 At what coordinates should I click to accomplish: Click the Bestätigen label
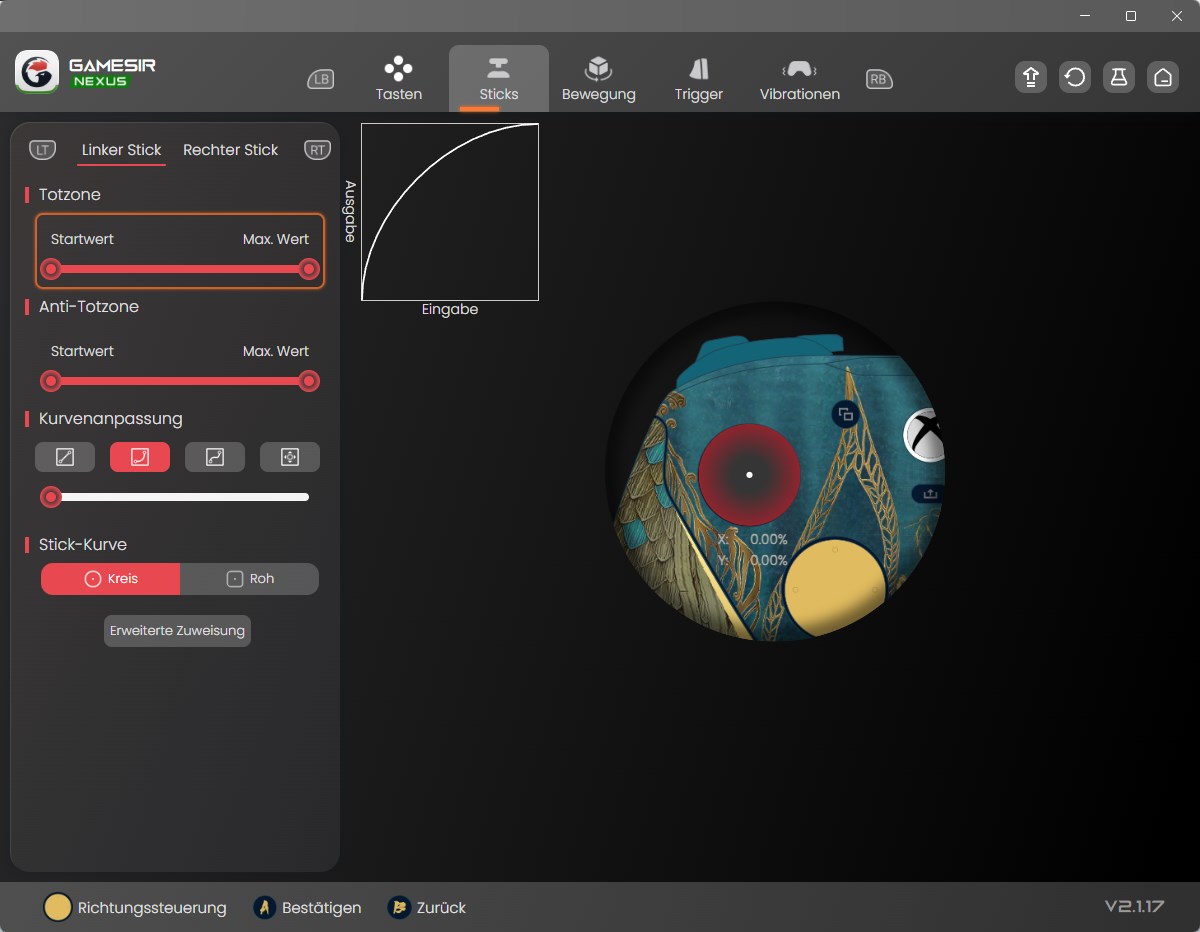click(x=322, y=908)
